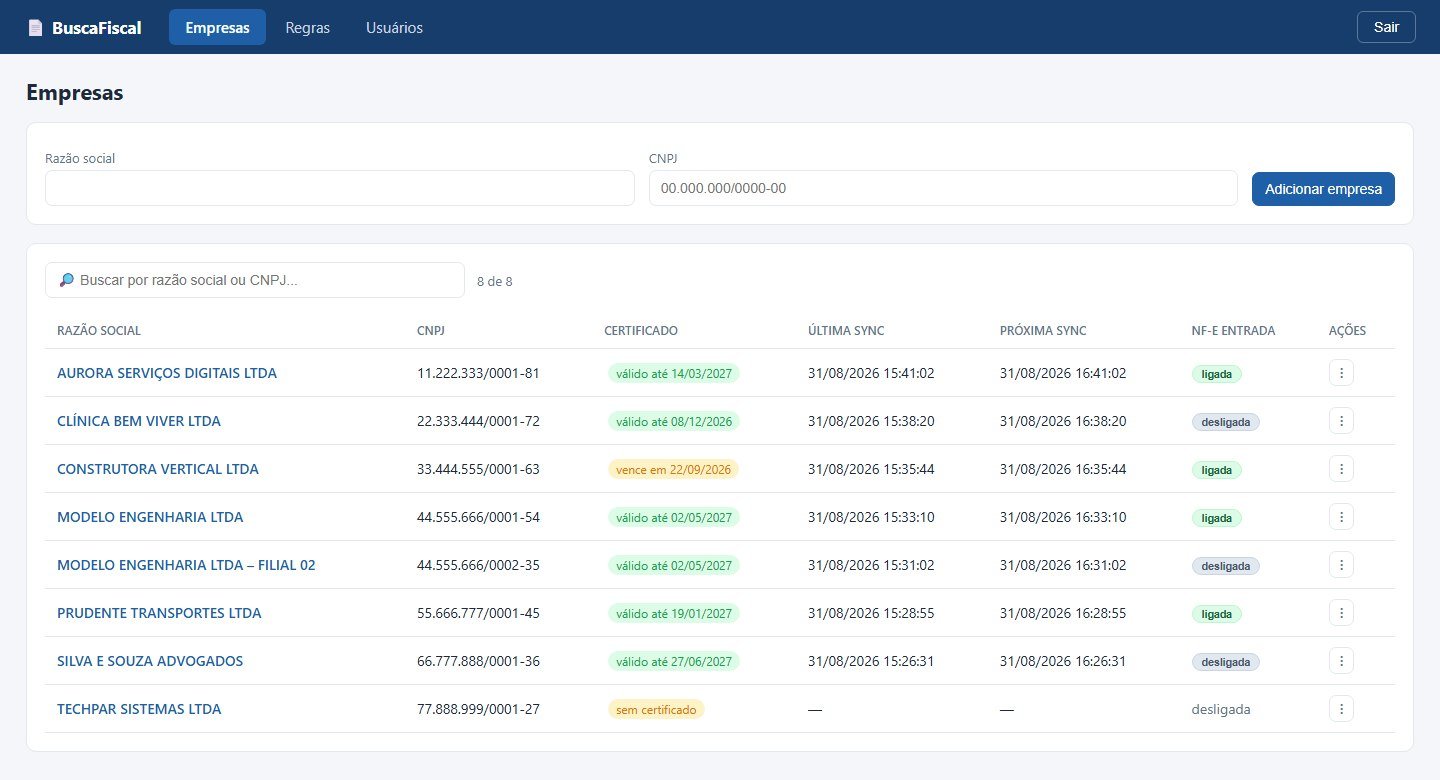1440x780 pixels.
Task: Open actions menu for Modelo Engenharia Ltda
Action: tap(1341, 517)
